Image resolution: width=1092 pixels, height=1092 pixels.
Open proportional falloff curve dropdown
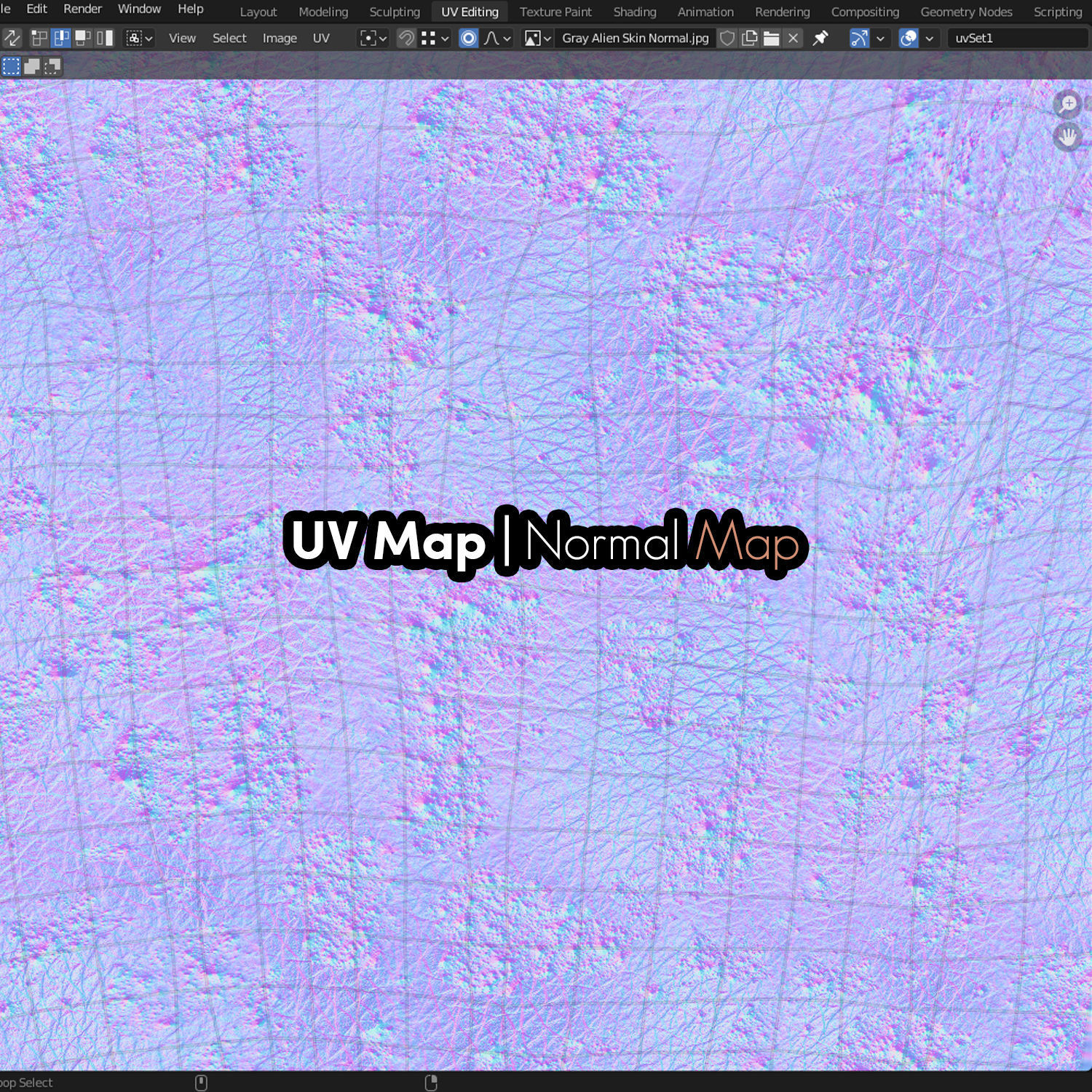[x=498, y=38]
